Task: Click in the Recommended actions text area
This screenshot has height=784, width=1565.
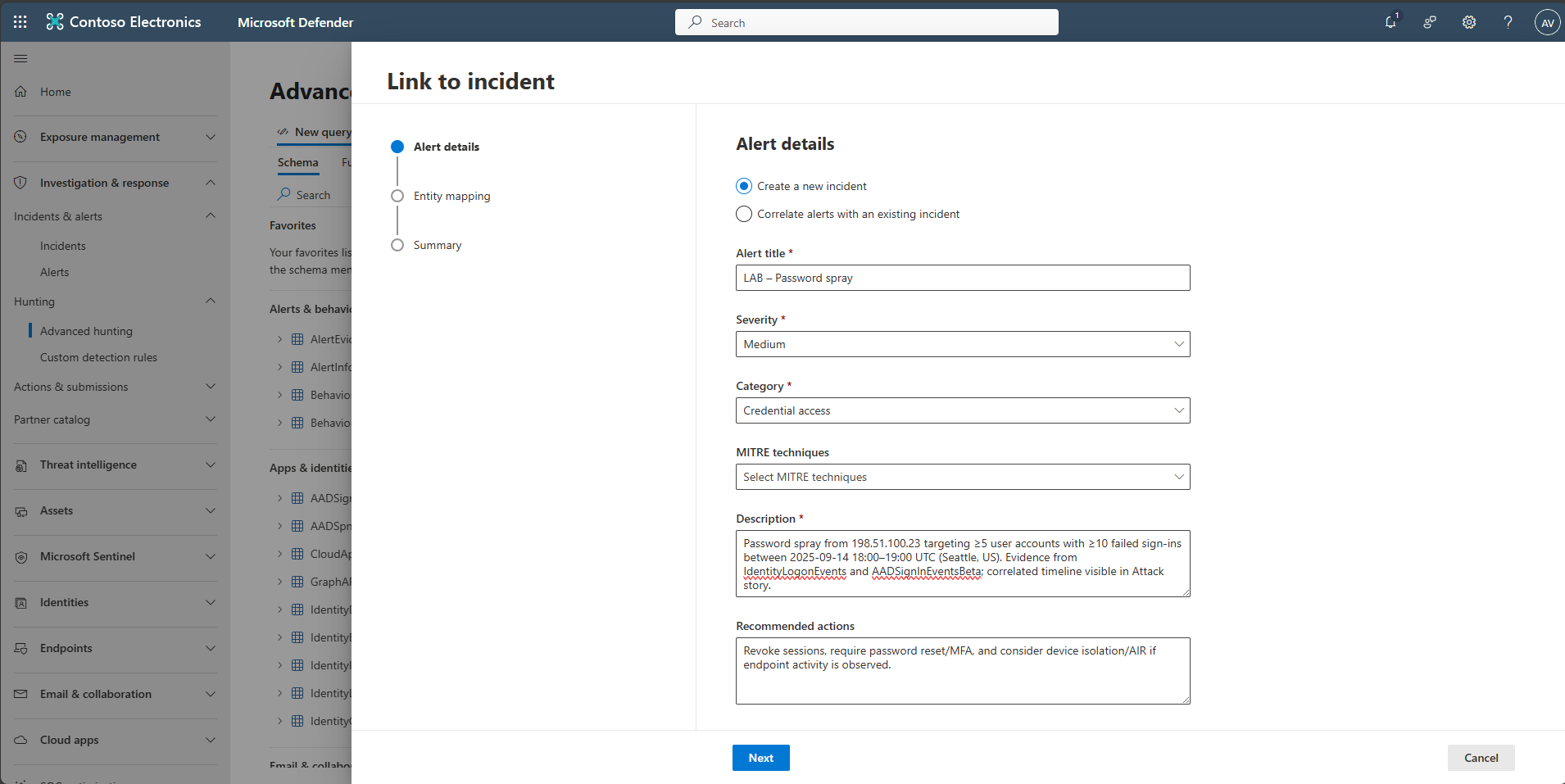Action: 963,671
